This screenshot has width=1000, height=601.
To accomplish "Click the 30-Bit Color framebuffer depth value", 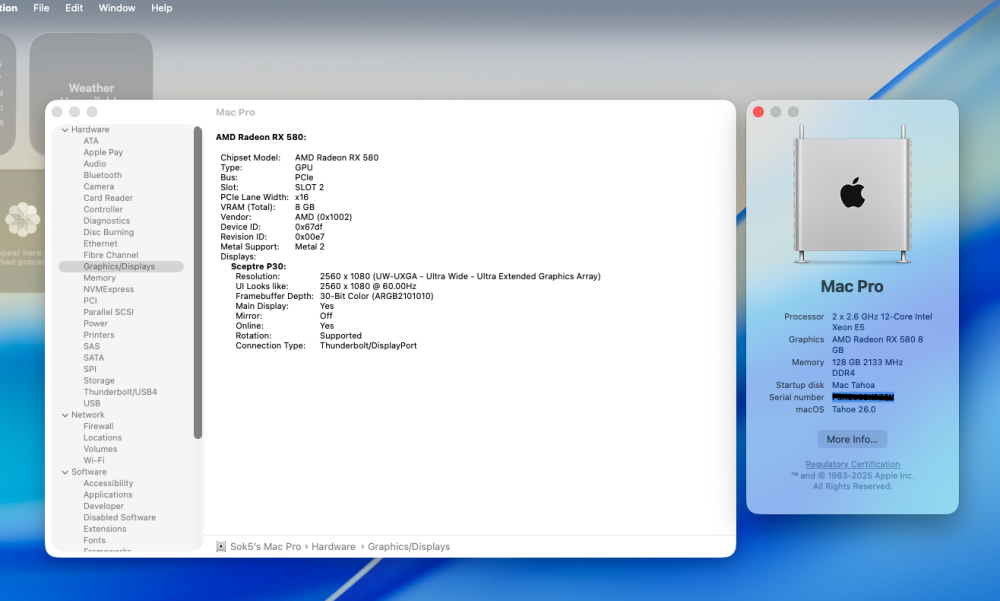I will click(x=376, y=296).
